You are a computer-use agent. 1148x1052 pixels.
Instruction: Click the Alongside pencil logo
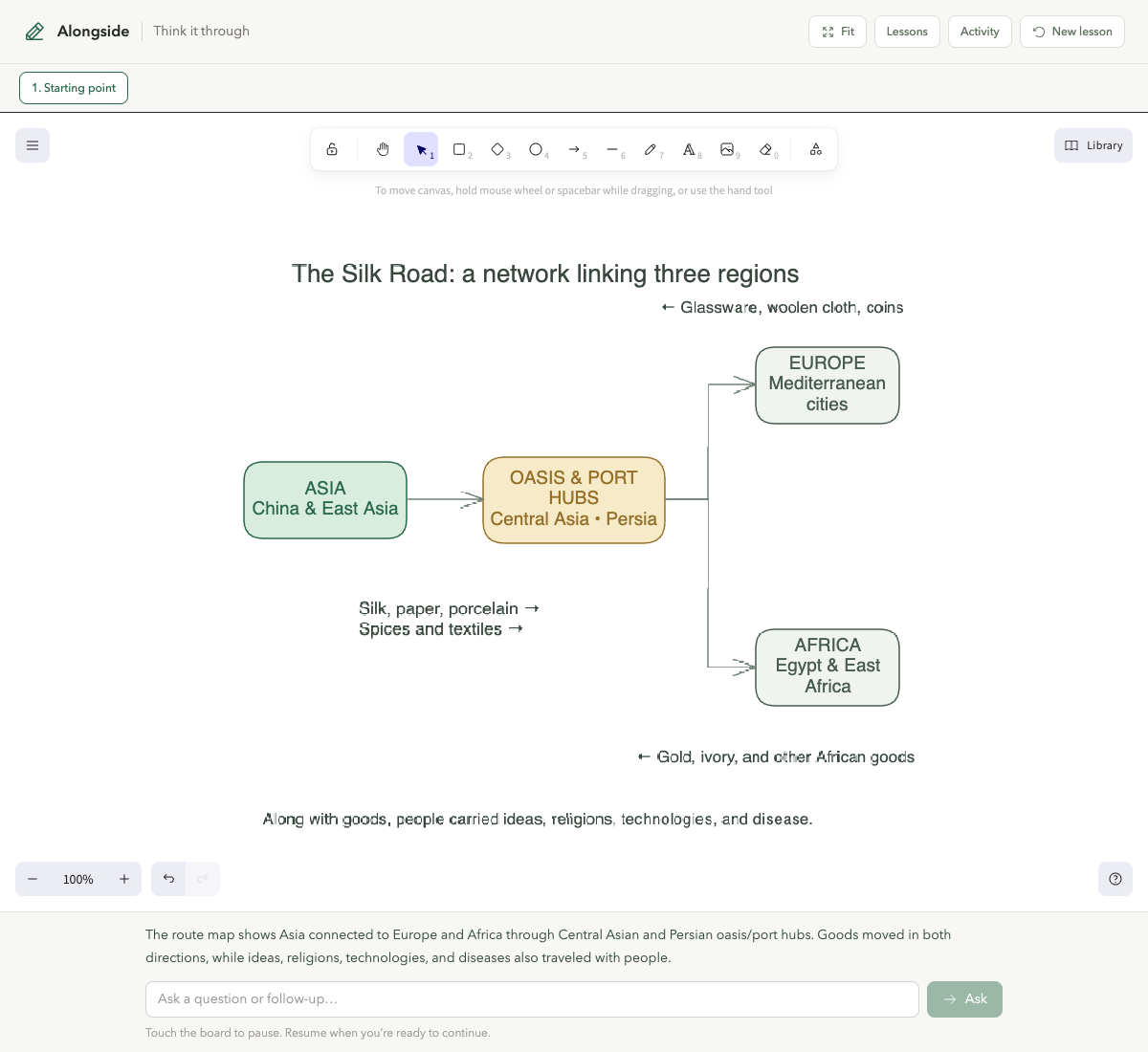click(x=34, y=32)
